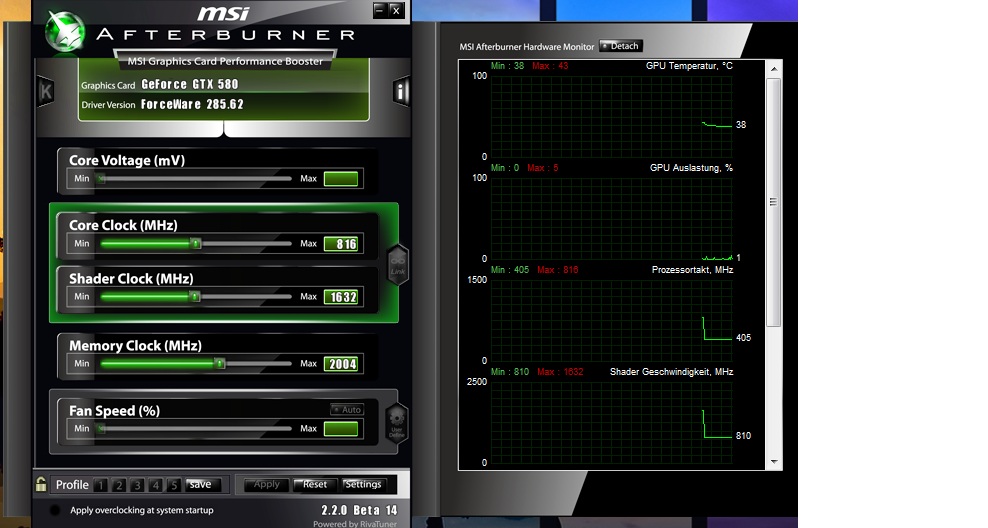Toggle Apply overclocking at system startup
Screen dimensions: 988x528
click(x=55, y=510)
